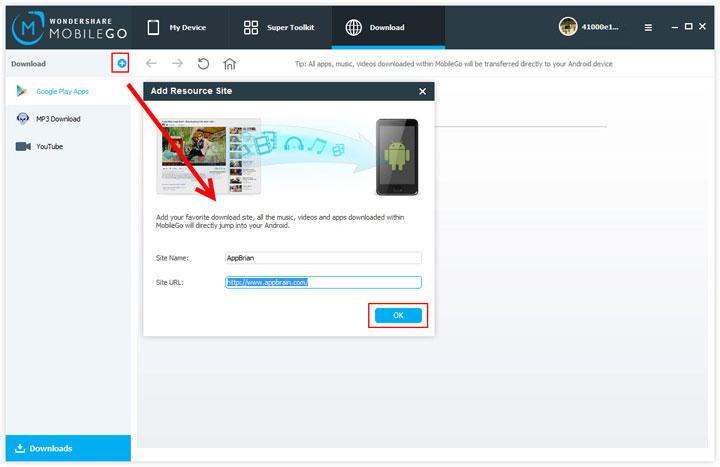Screen dimensions: 720x467
Task: Click the add resource site plus icon
Action: 122,63
